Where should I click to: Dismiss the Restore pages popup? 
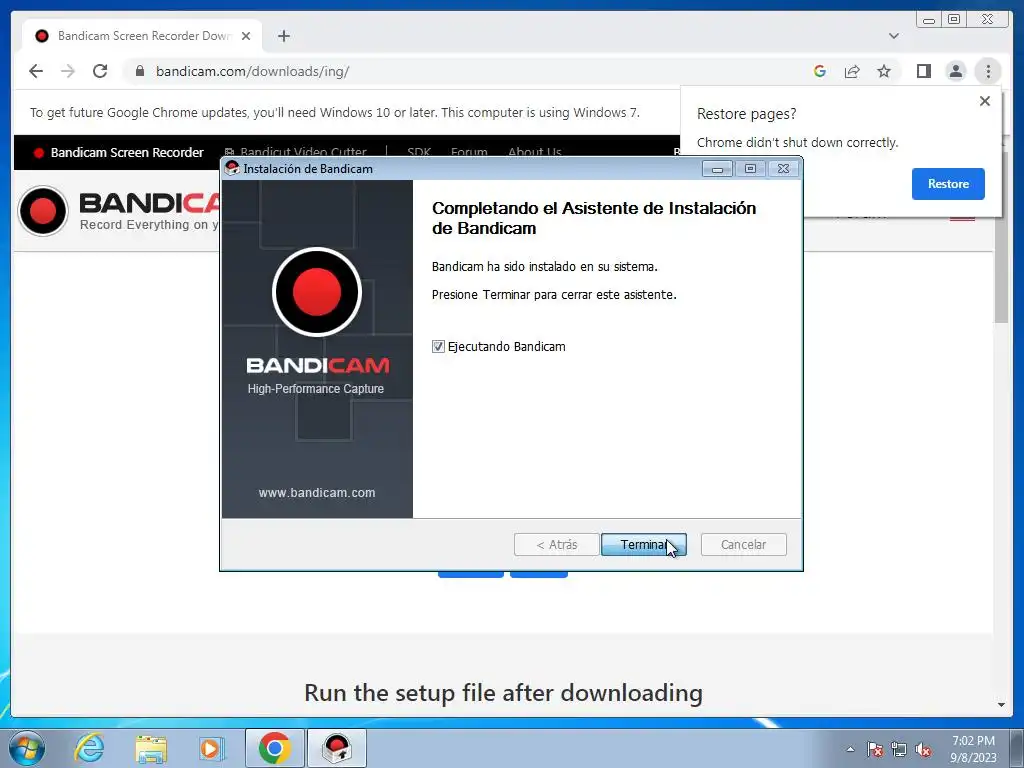tap(985, 101)
